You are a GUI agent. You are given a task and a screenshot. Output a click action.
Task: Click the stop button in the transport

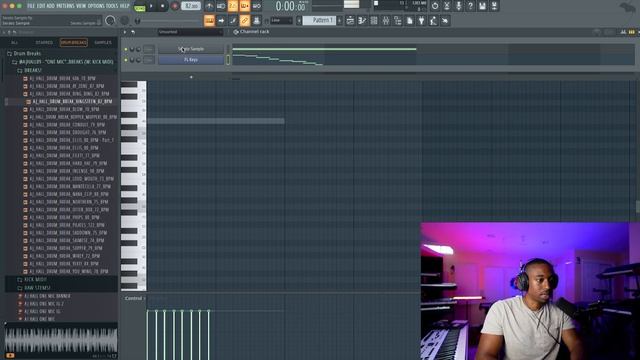(x=162, y=6)
